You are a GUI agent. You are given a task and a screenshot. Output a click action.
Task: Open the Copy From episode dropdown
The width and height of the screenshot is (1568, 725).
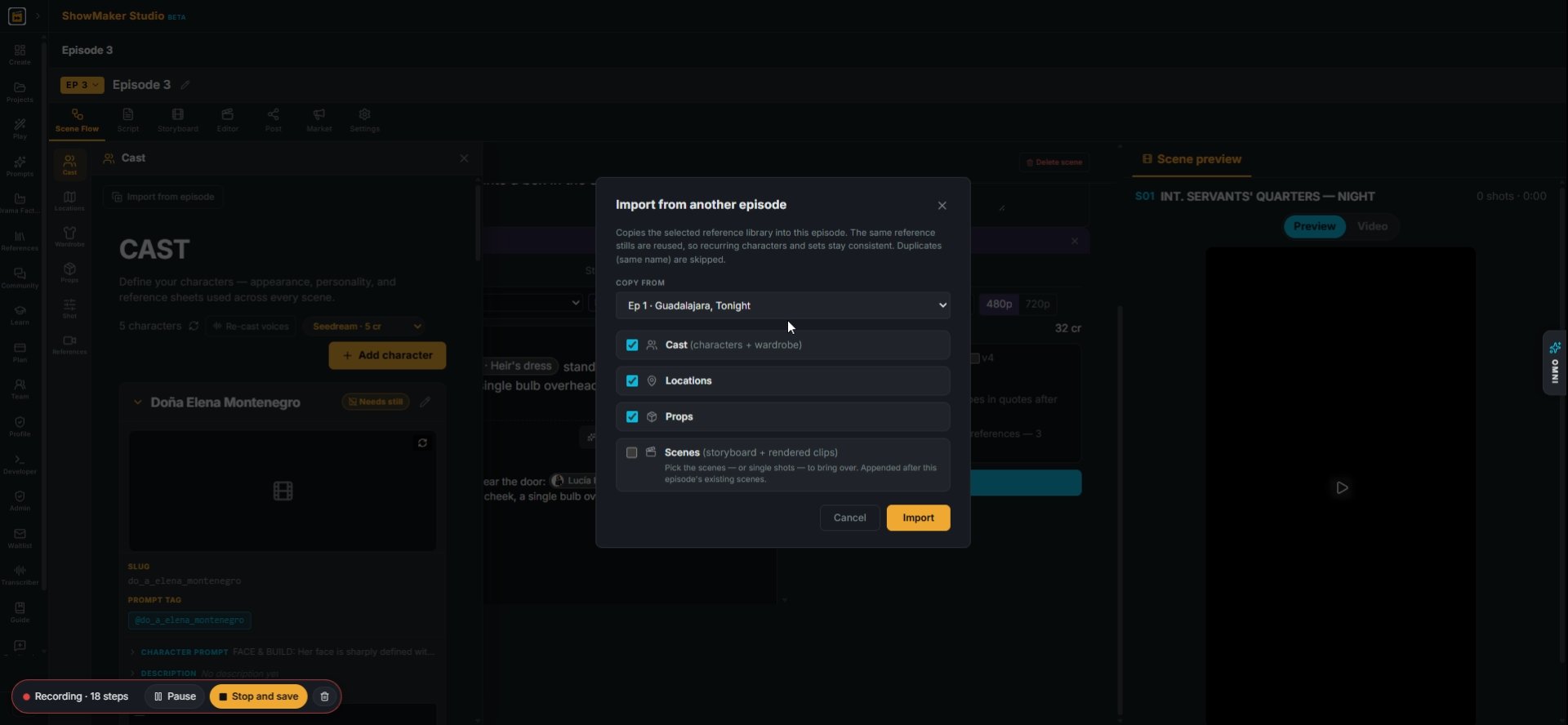coord(782,305)
